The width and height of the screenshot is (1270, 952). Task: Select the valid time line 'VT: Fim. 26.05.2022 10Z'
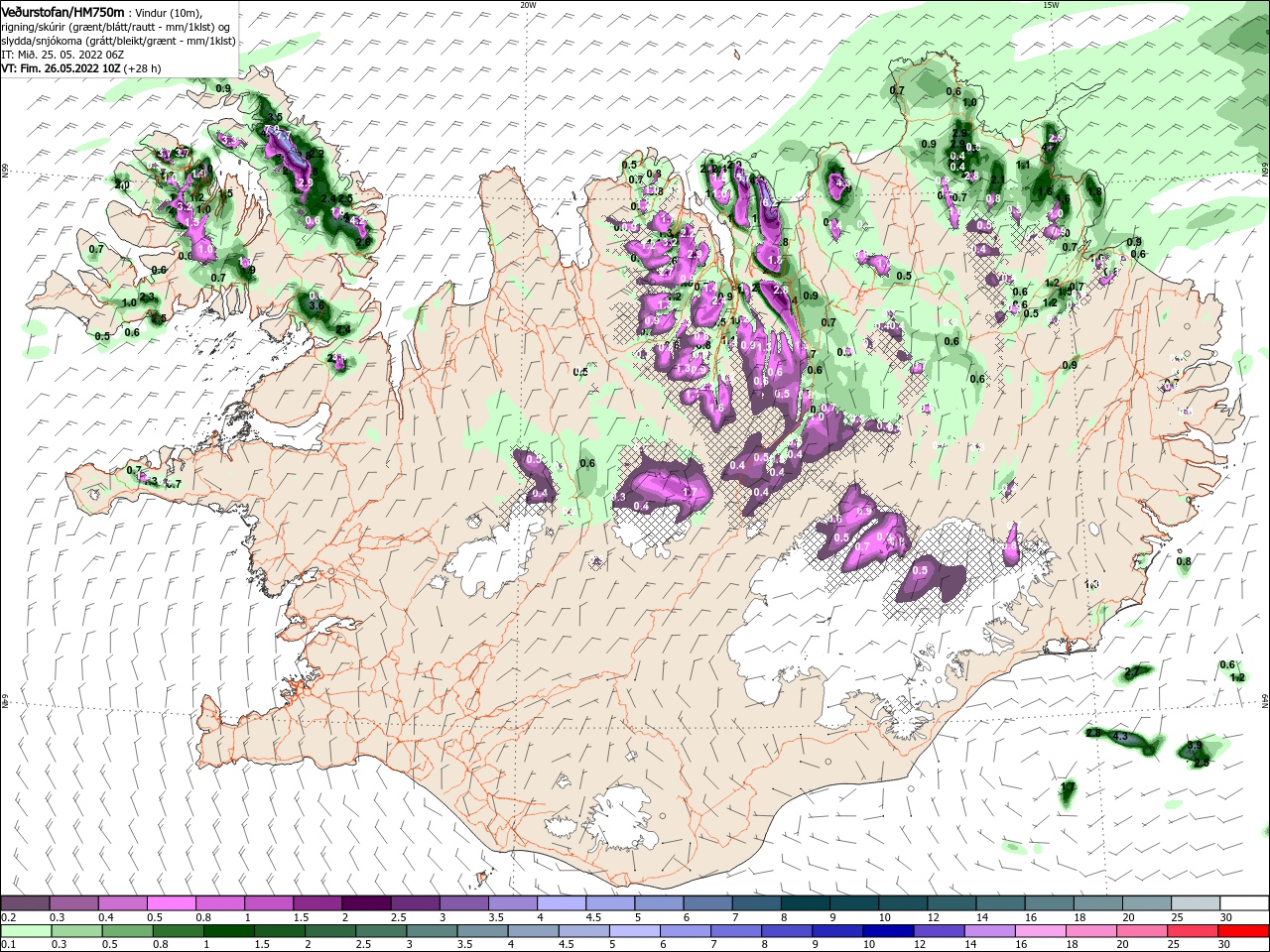[61, 68]
